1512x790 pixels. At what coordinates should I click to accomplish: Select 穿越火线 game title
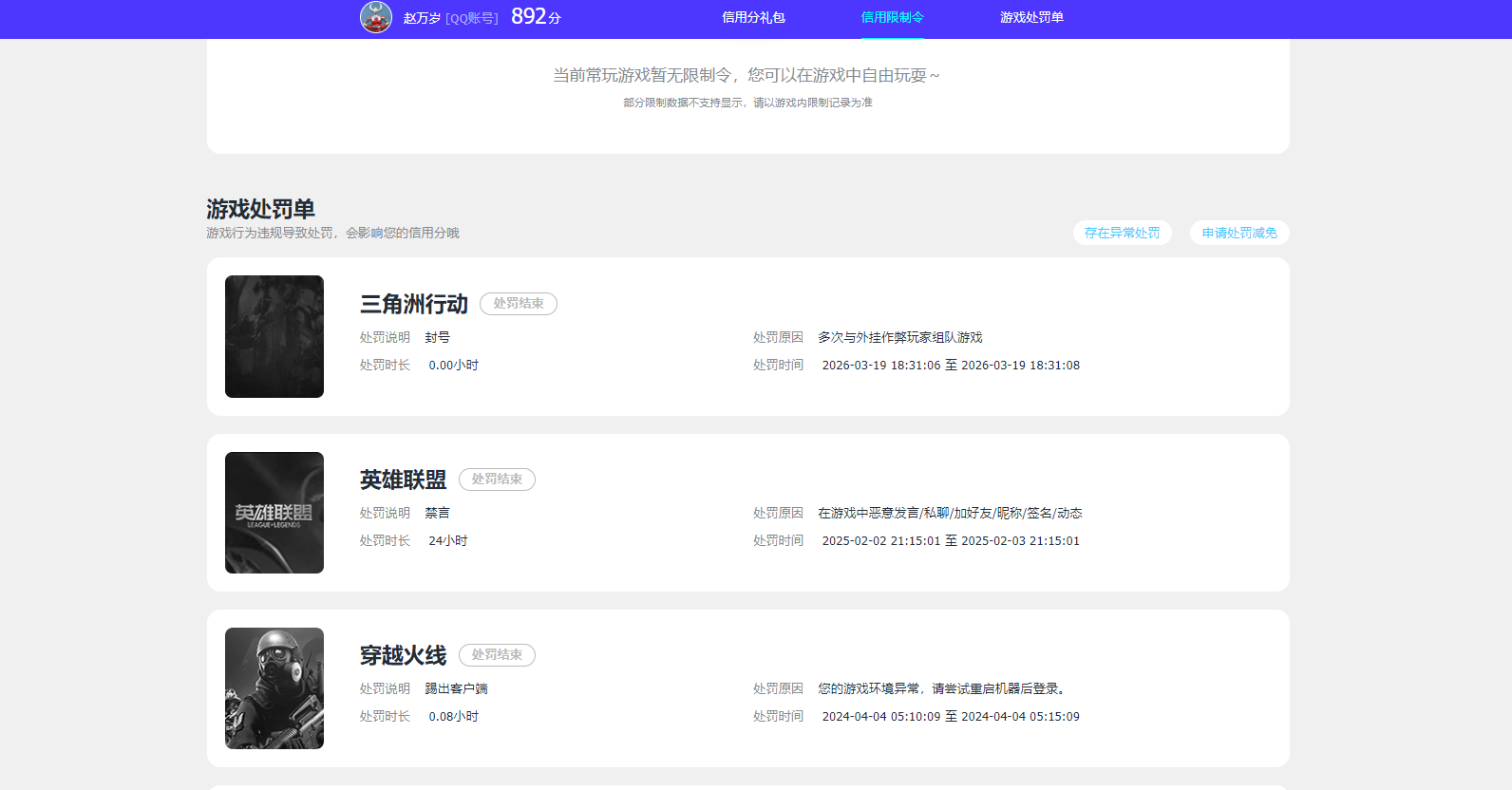tap(404, 655)
